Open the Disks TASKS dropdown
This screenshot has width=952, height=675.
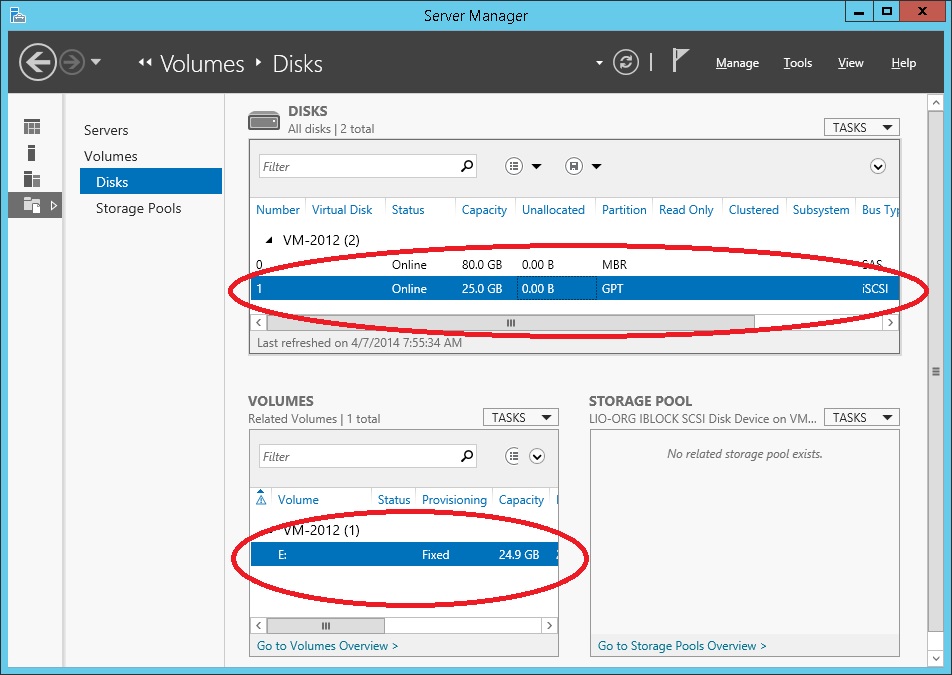(860, 127)
